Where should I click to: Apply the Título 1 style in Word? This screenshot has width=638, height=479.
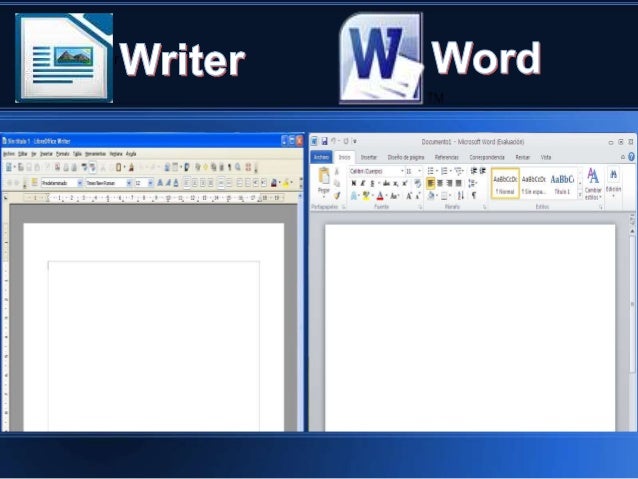tap(562, 184)
